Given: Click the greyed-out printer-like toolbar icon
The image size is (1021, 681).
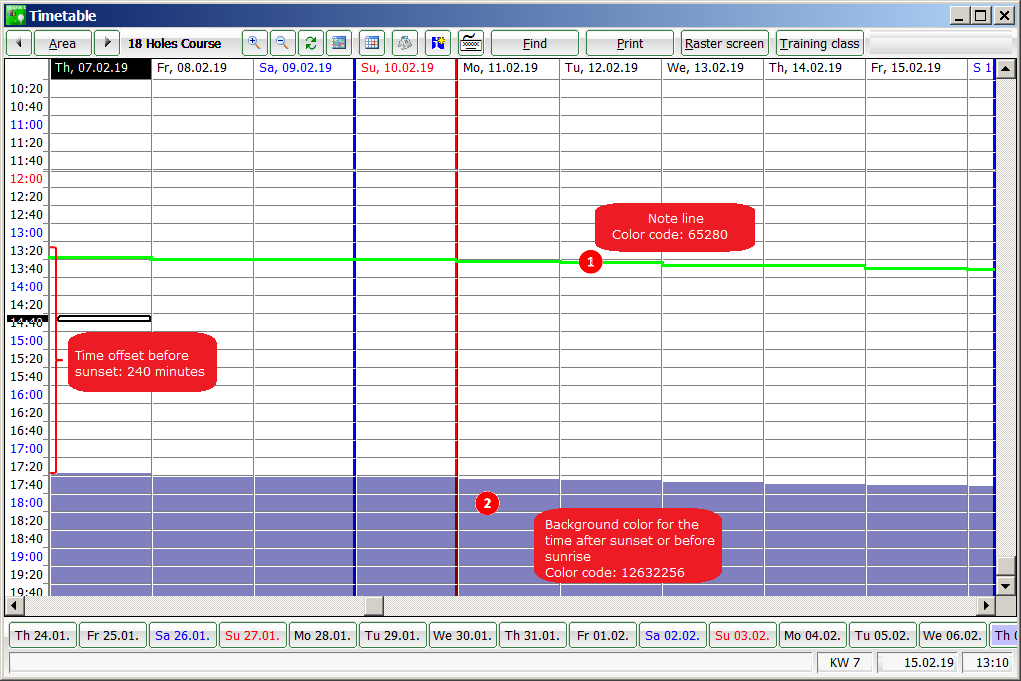Looking at the screenshot, I should click(405, 43).
